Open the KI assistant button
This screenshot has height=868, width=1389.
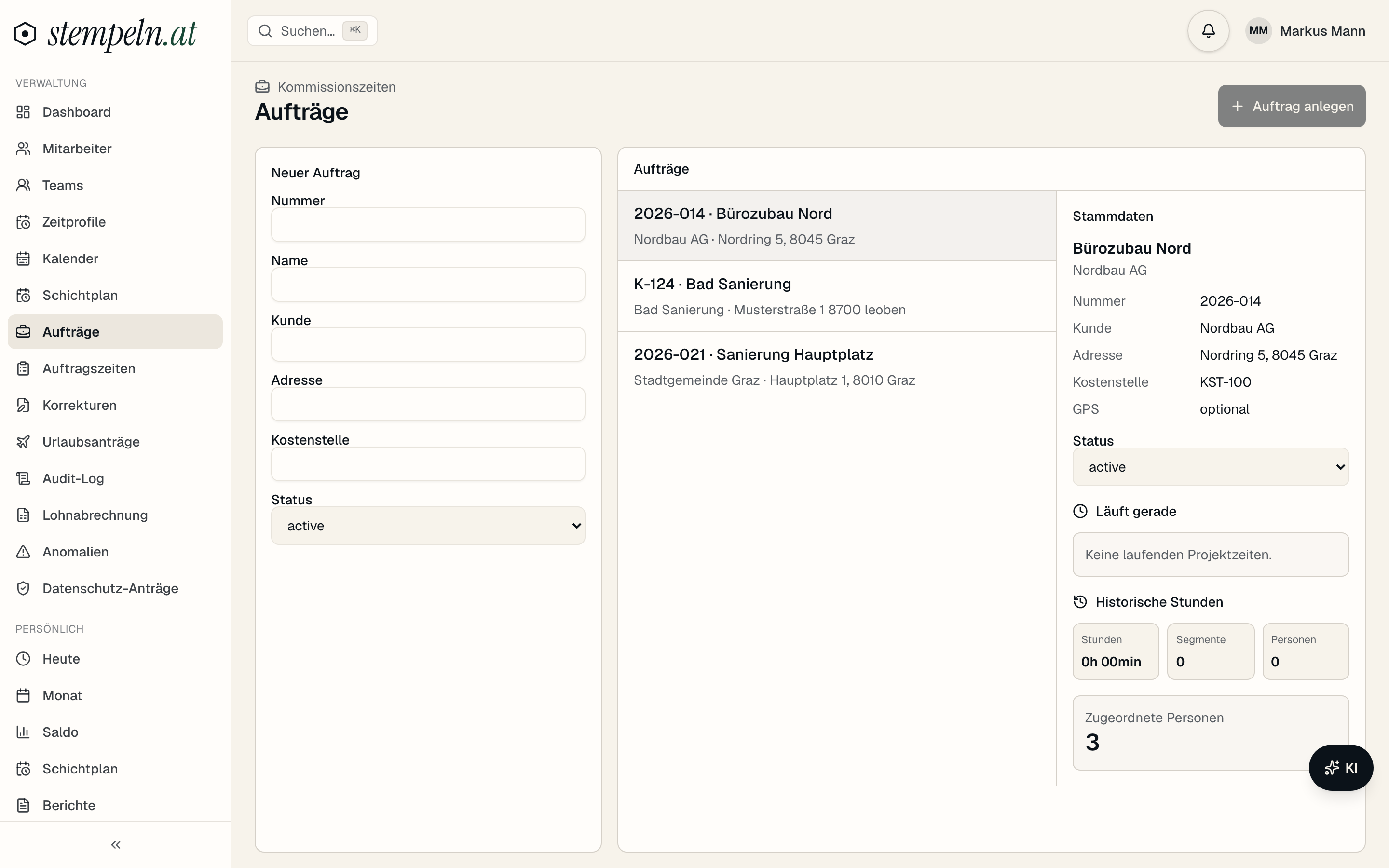coord(1340,768)
